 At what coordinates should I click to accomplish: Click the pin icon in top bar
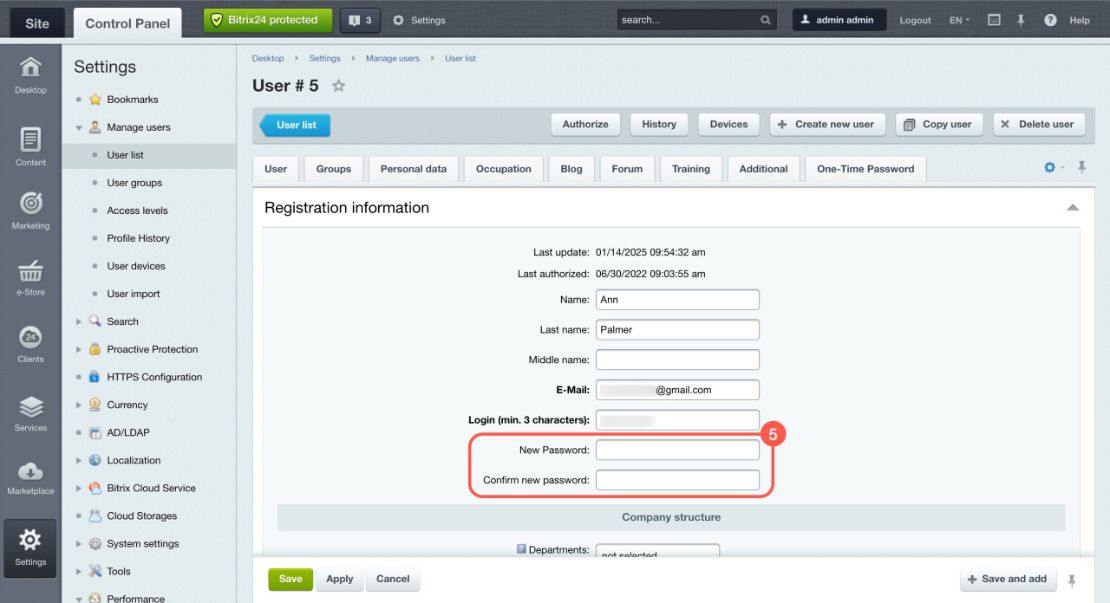1021,20
